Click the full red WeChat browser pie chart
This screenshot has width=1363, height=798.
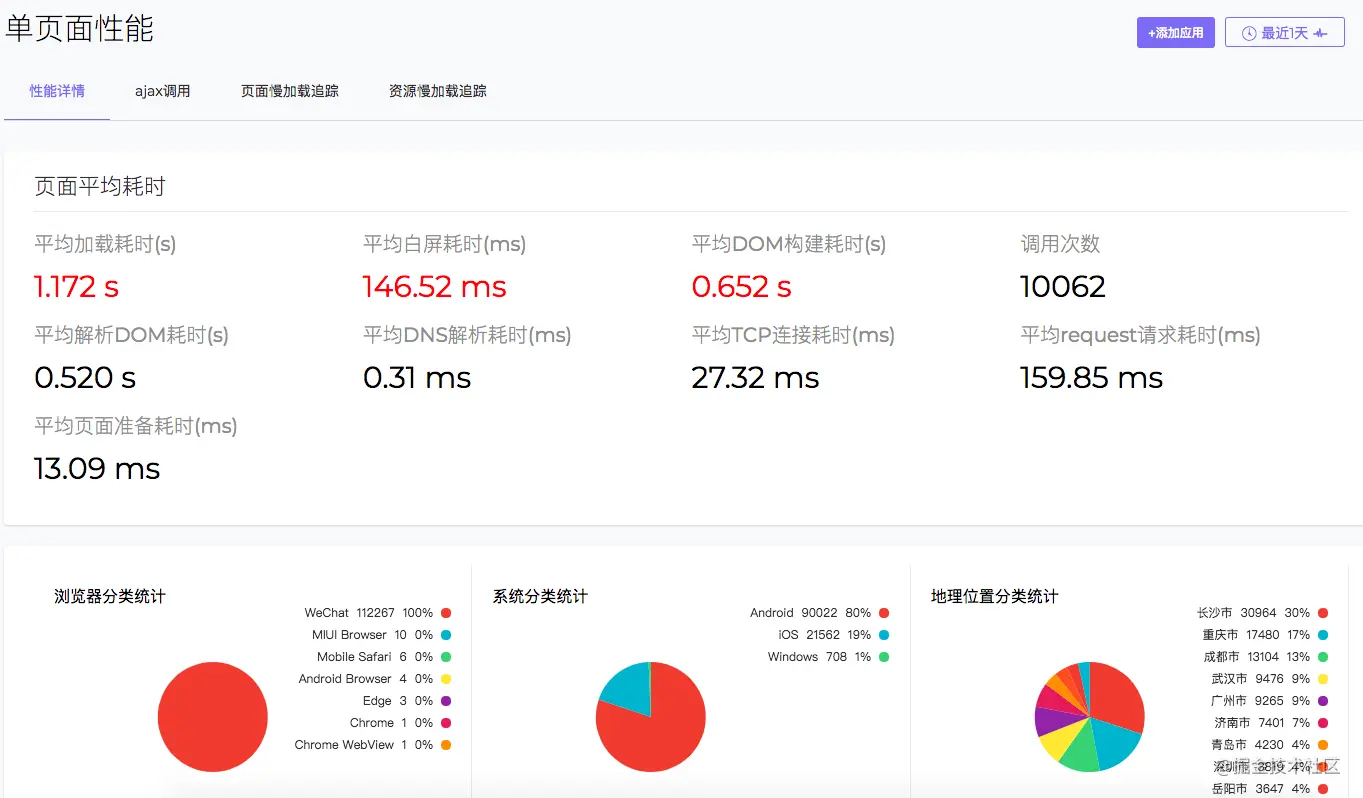pos(213,717)
